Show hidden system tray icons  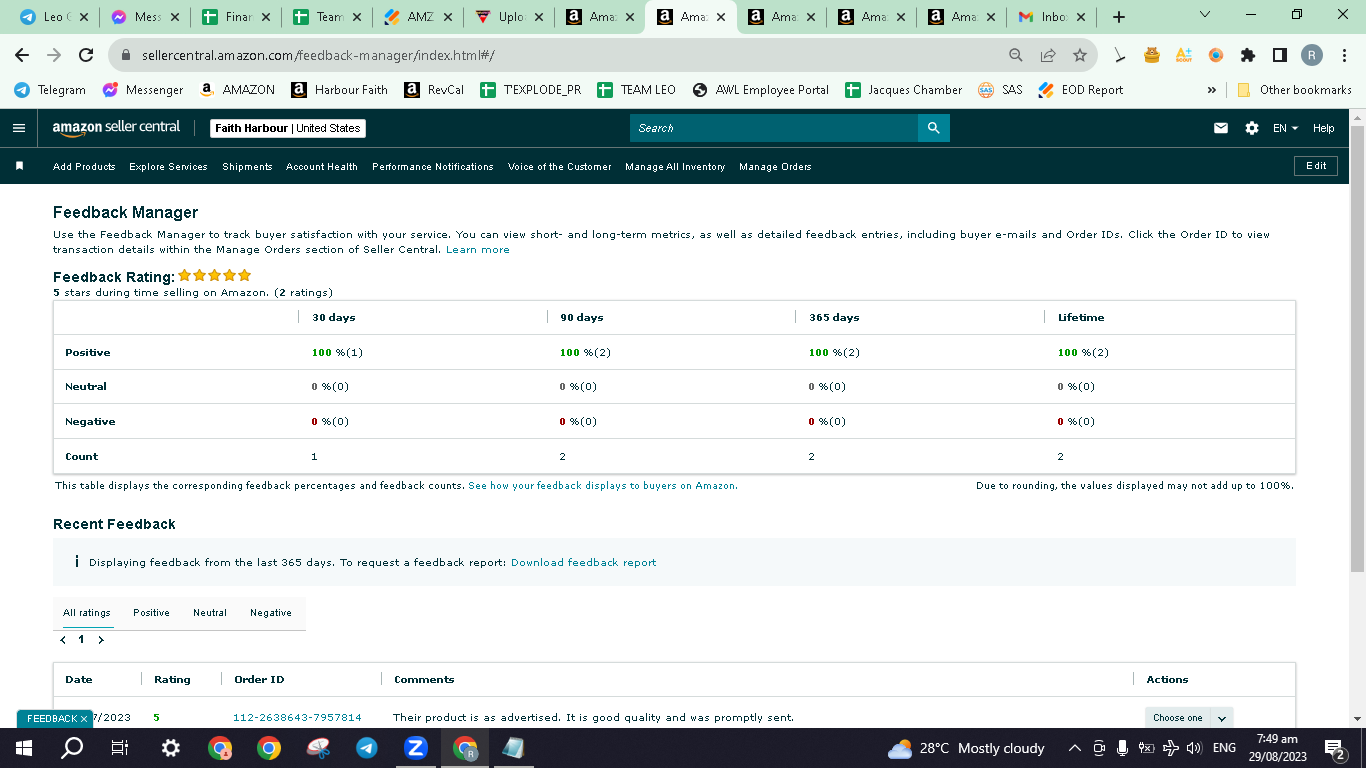[1075, 748]
